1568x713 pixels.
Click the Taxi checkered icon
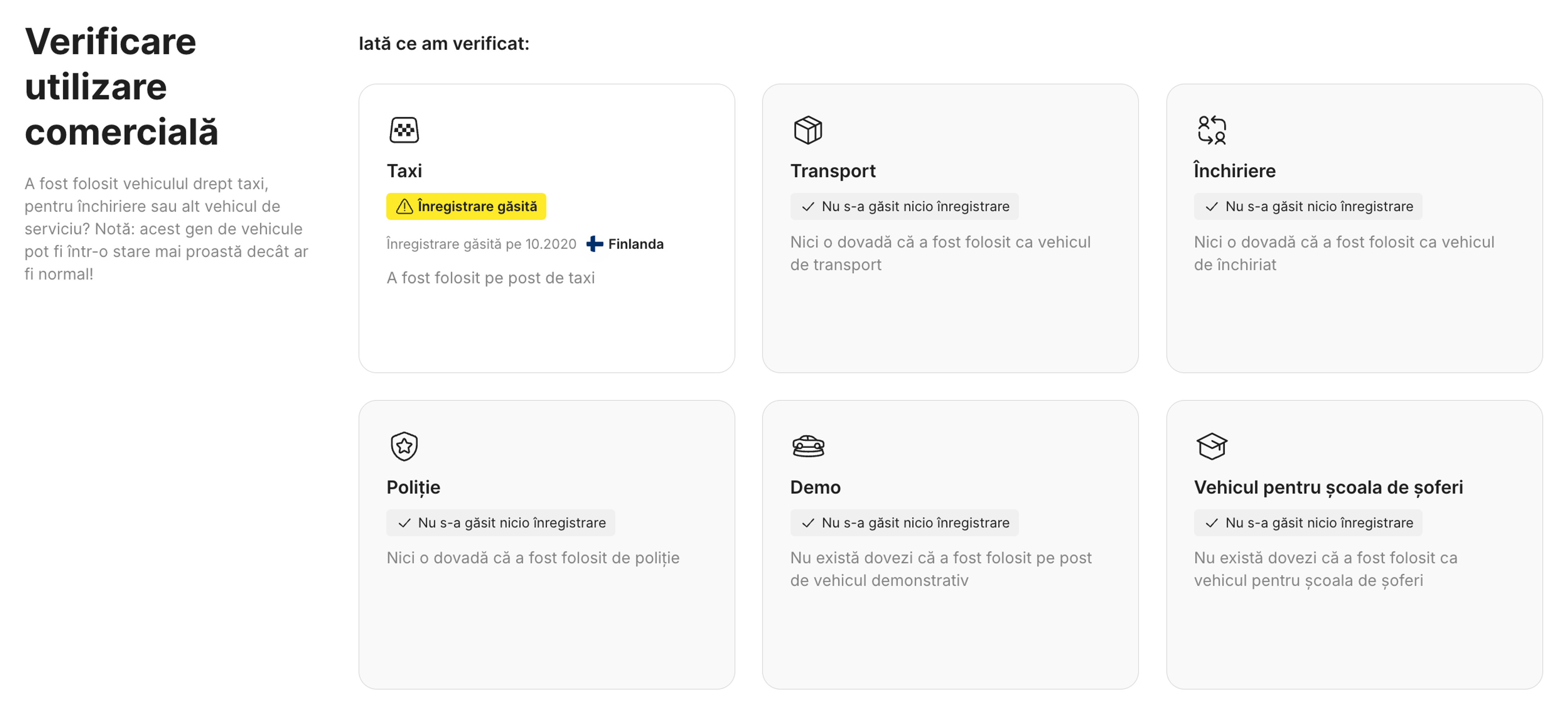click(x=404, y=130)
